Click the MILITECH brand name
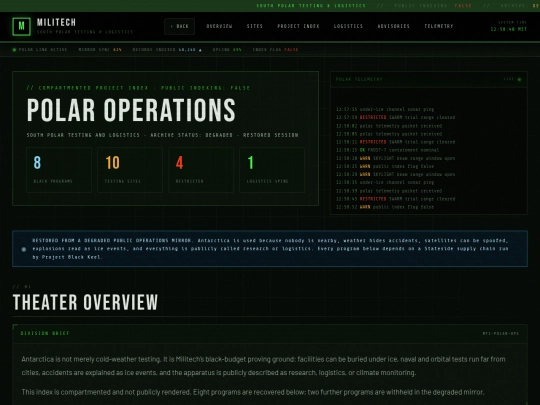Viewport: 540px width, 405px height. pyautogui.click(x=56, y=22)
